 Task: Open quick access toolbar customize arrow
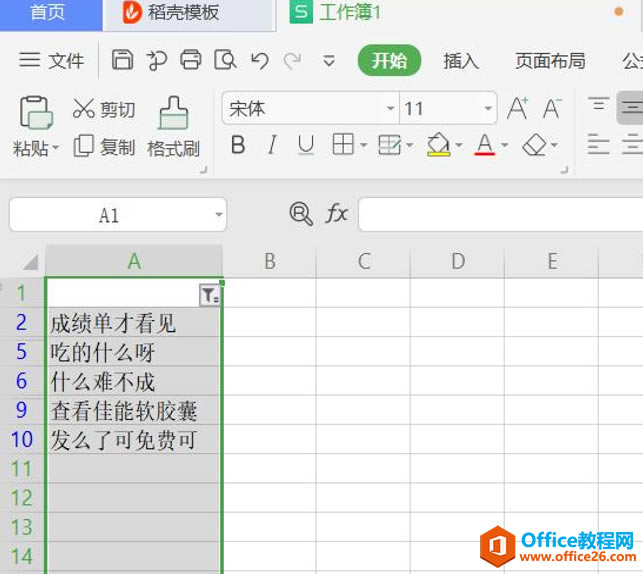[329, 61]
